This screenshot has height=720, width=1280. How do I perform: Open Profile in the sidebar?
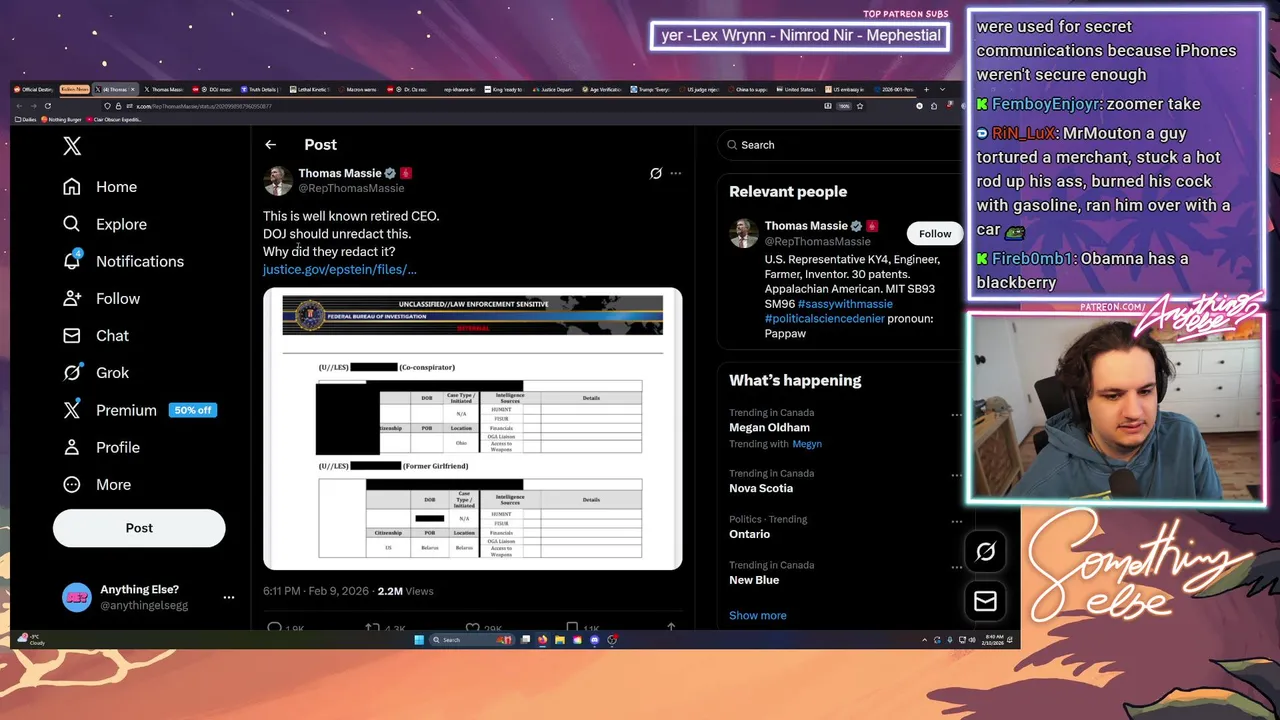point(101,447)
